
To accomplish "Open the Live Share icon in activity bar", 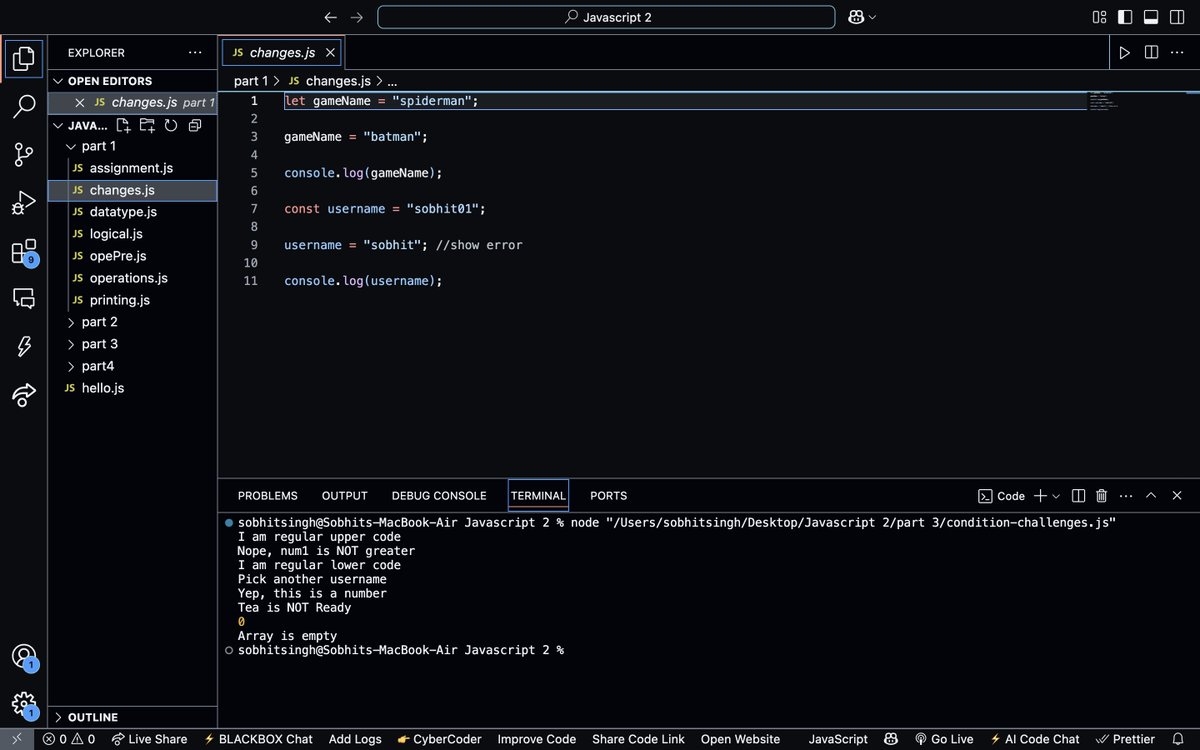I will click(x=24, y=395).
